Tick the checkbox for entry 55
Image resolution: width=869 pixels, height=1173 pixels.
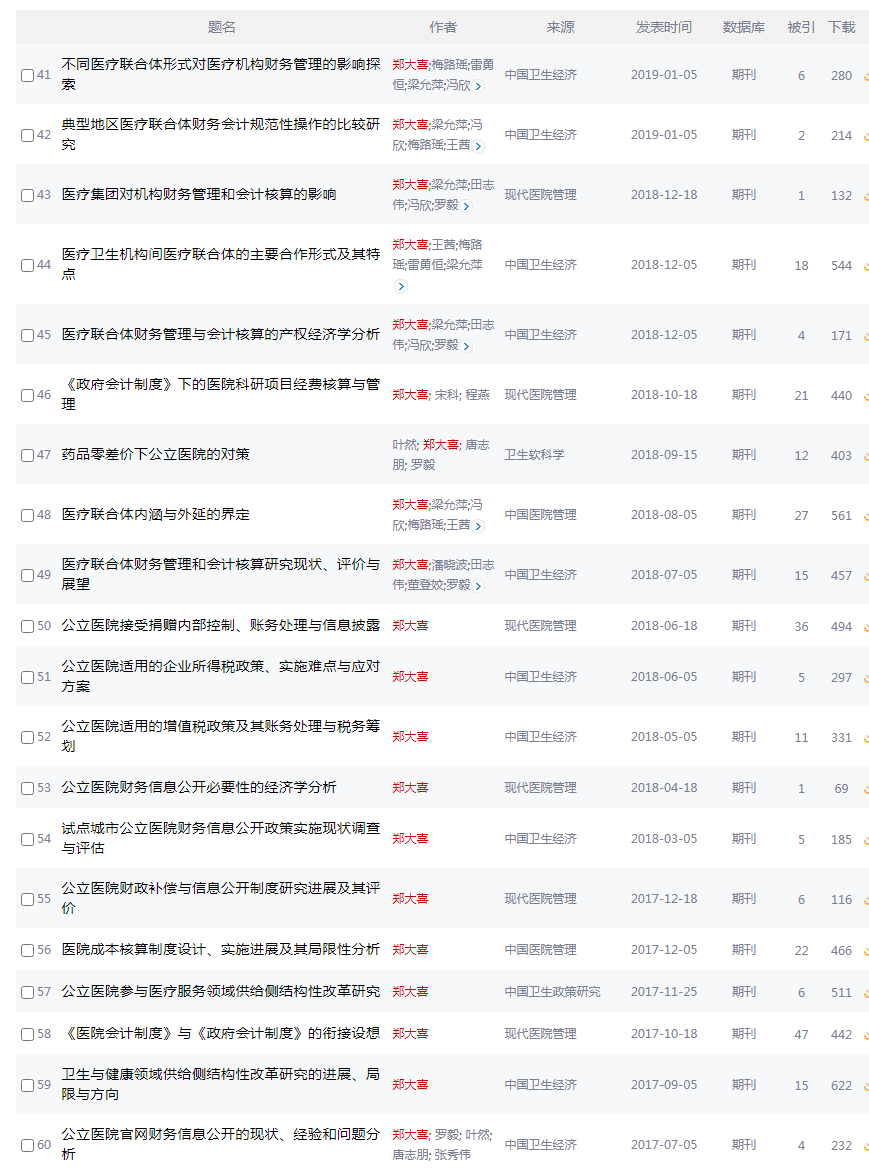point(27,898)
